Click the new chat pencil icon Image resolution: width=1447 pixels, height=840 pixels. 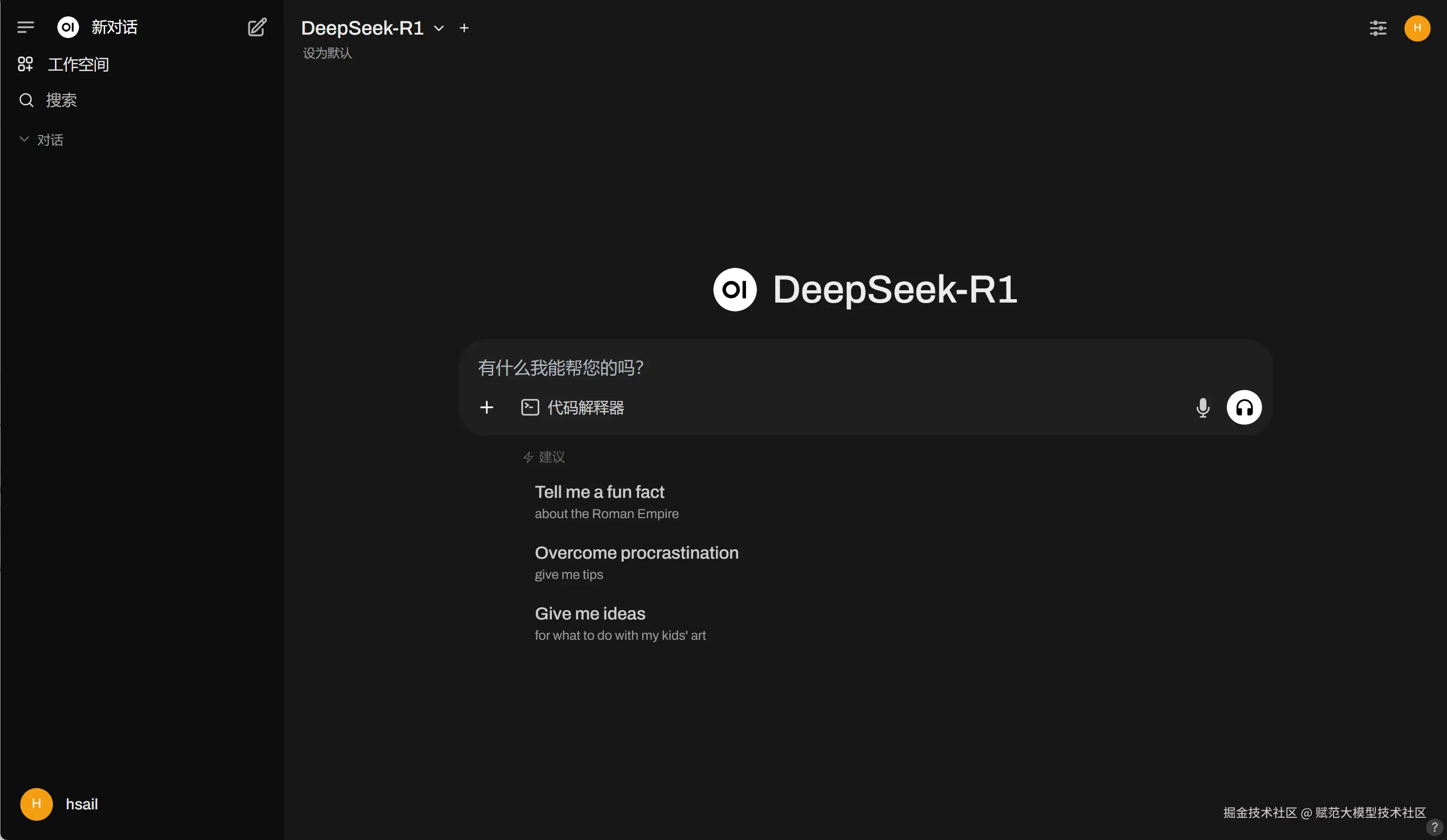[257, 27]
